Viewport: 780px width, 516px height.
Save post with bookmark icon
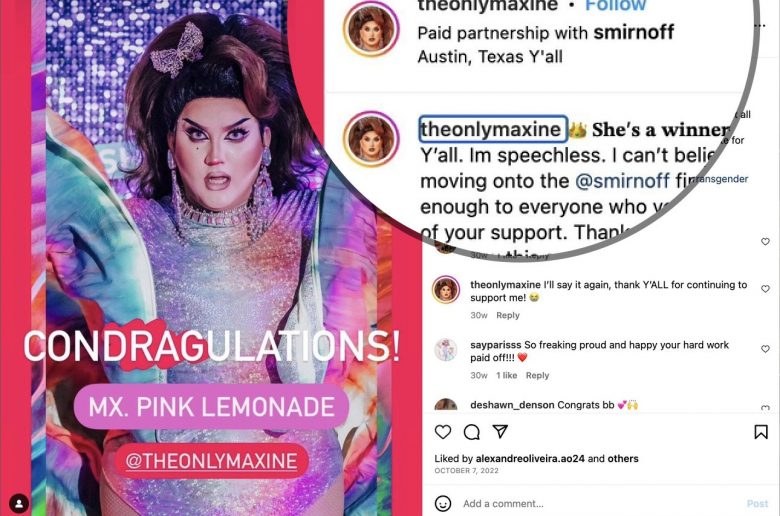[x=761, y=431]
